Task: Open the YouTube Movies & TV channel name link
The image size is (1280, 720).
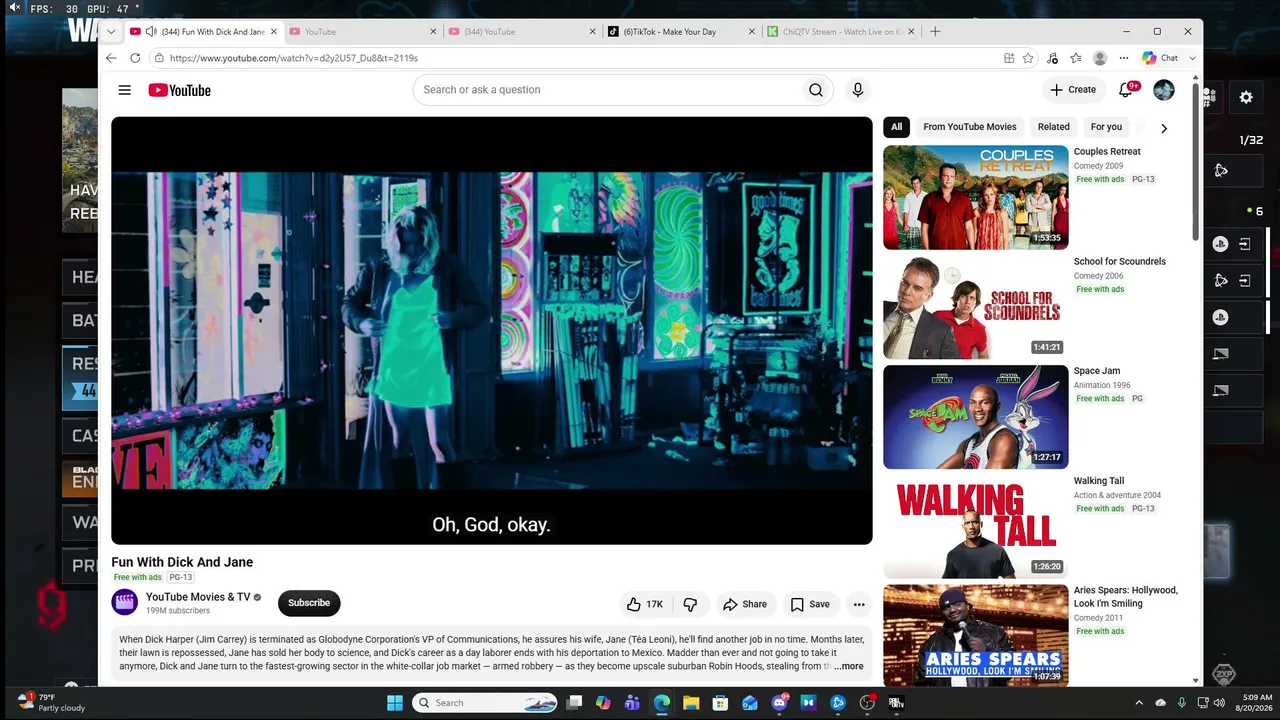Action: [198, 597]
